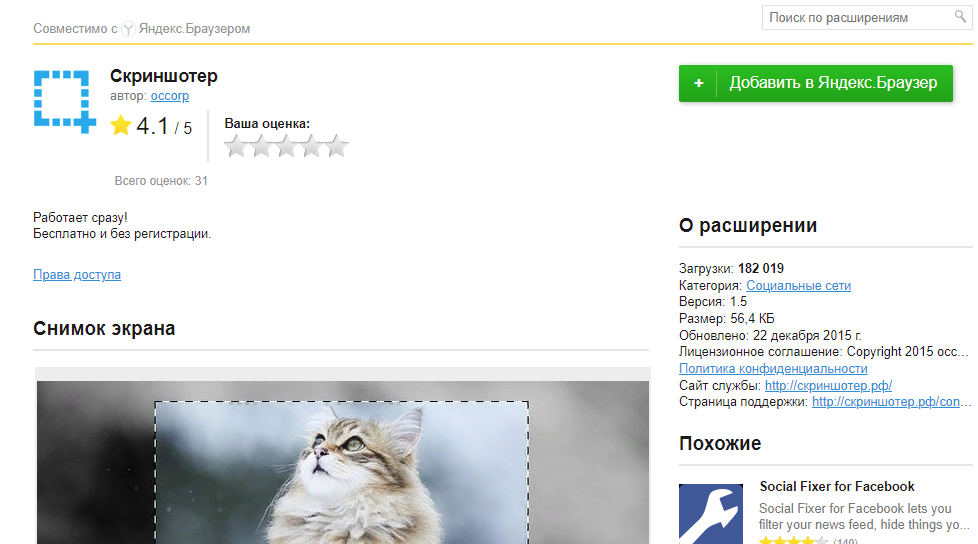
Task: Click the Размер: 56,4 КБ text
Action: 727,319
